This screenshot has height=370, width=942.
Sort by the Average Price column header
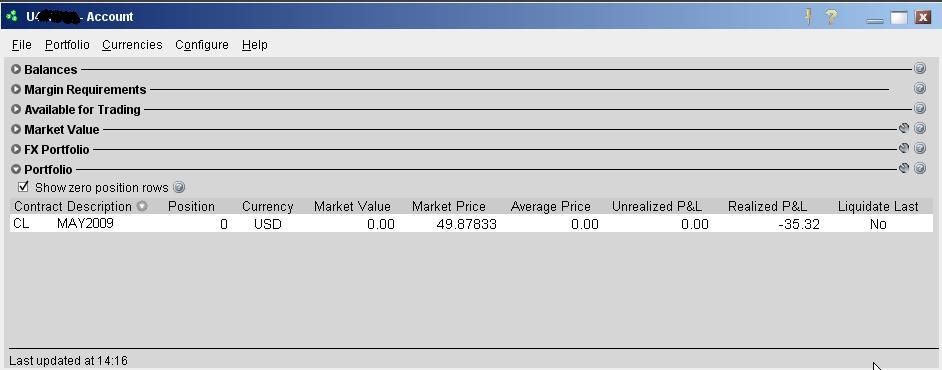click(x=550, y=207)
